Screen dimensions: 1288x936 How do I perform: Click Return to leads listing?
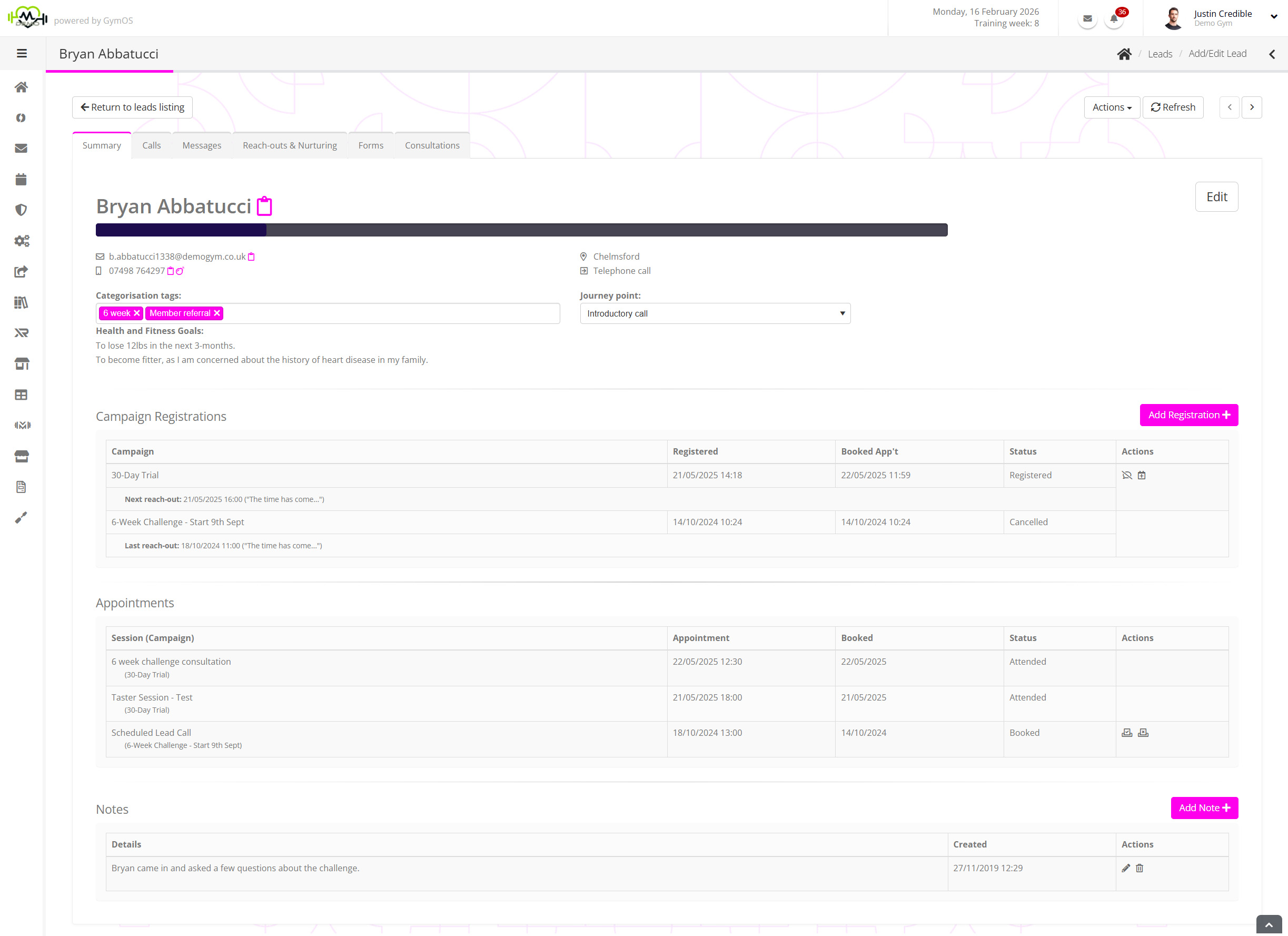pos(132,107)
